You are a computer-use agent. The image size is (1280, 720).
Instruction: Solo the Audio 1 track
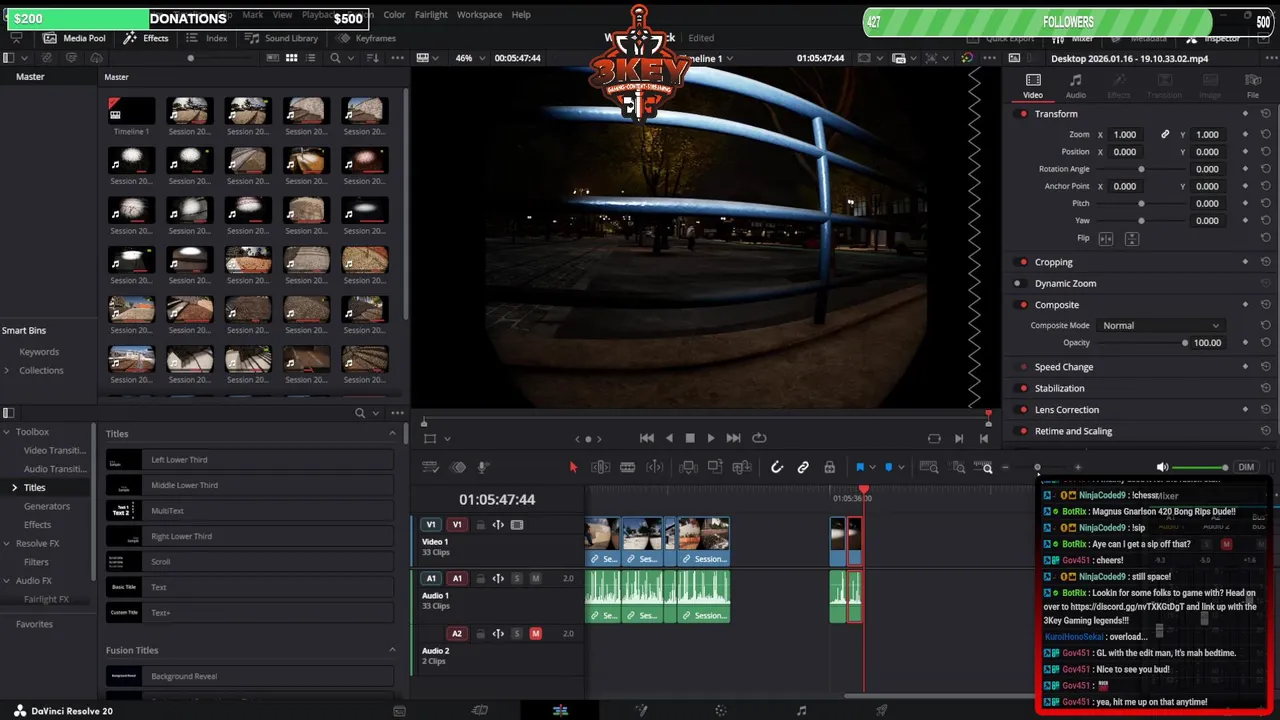point(517,578)
